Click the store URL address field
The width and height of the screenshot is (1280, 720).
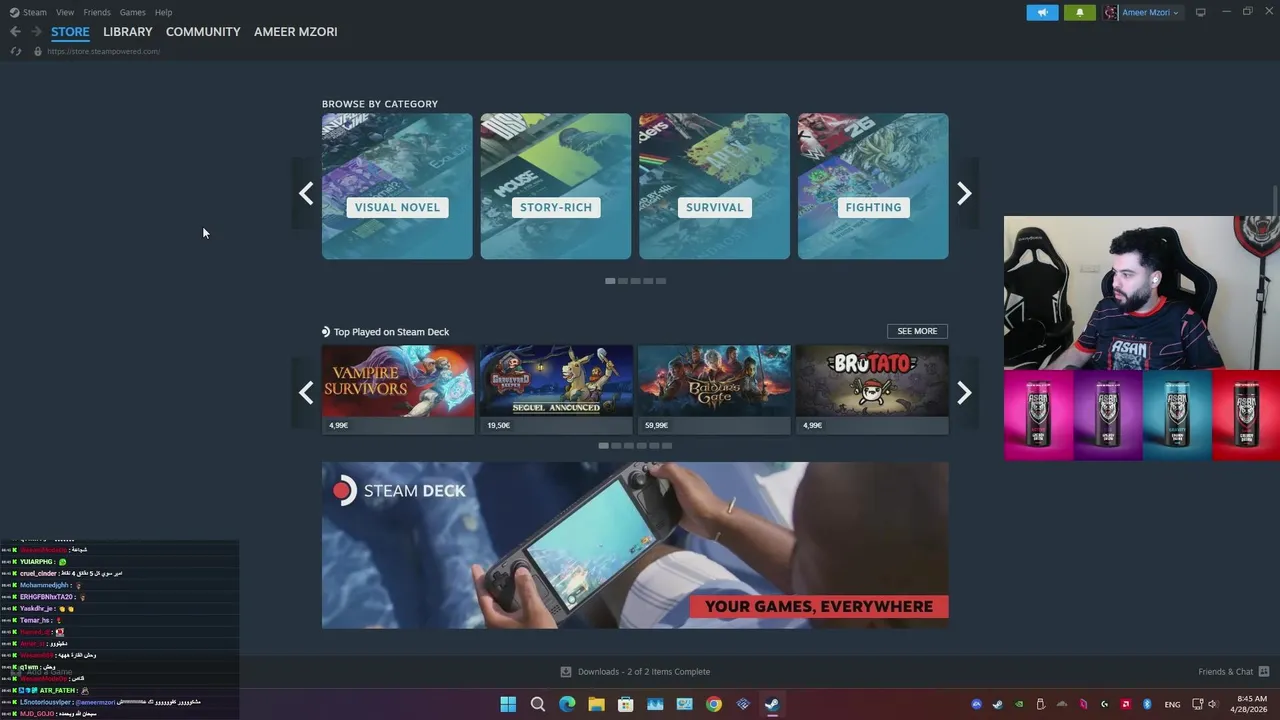click(x=104, y=51)
